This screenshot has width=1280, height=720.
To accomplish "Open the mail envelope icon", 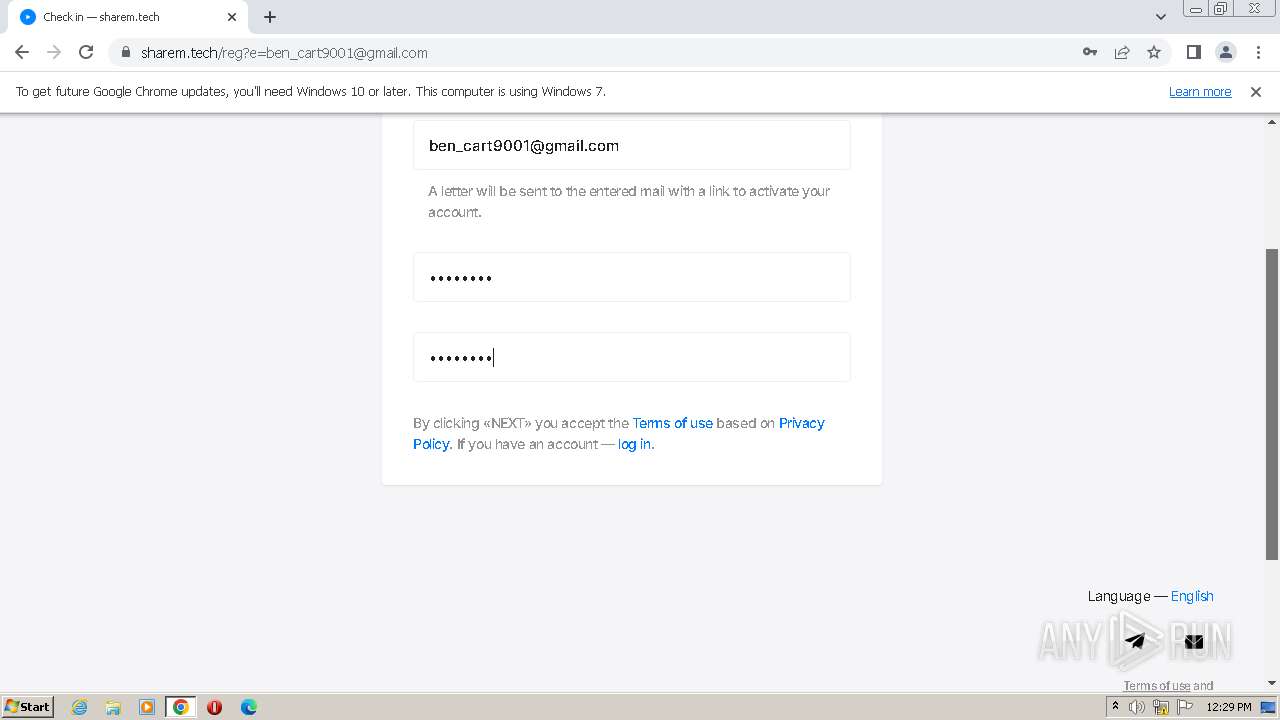I will point(1194,642).
